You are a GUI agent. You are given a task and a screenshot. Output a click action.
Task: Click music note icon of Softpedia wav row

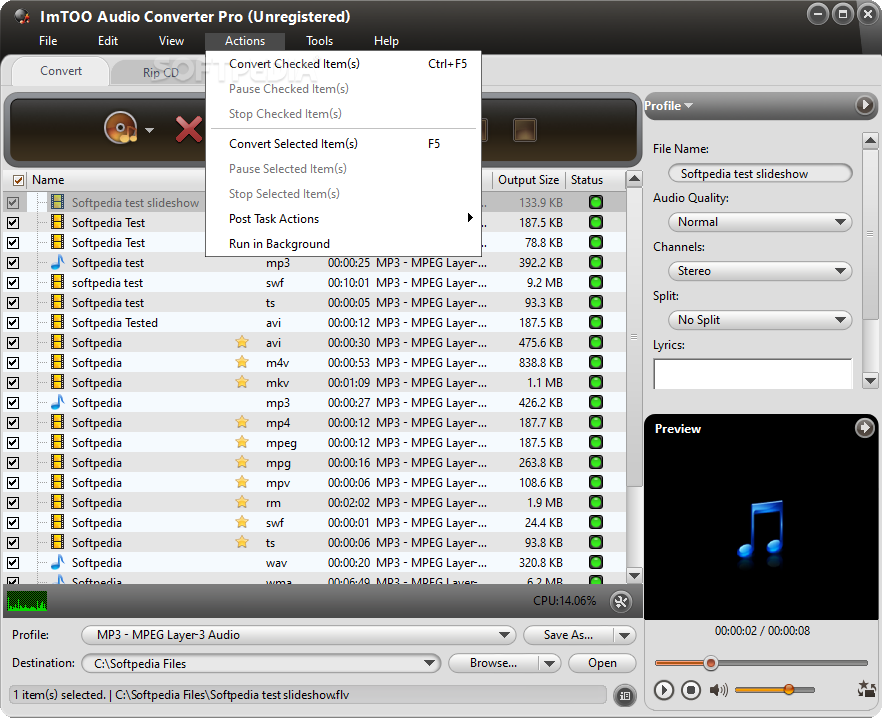pos(57,562)
